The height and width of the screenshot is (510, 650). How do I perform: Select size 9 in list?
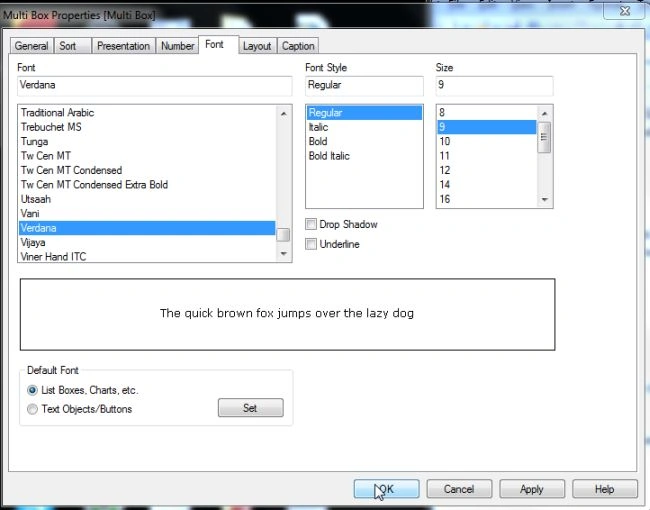coord(487,127)
